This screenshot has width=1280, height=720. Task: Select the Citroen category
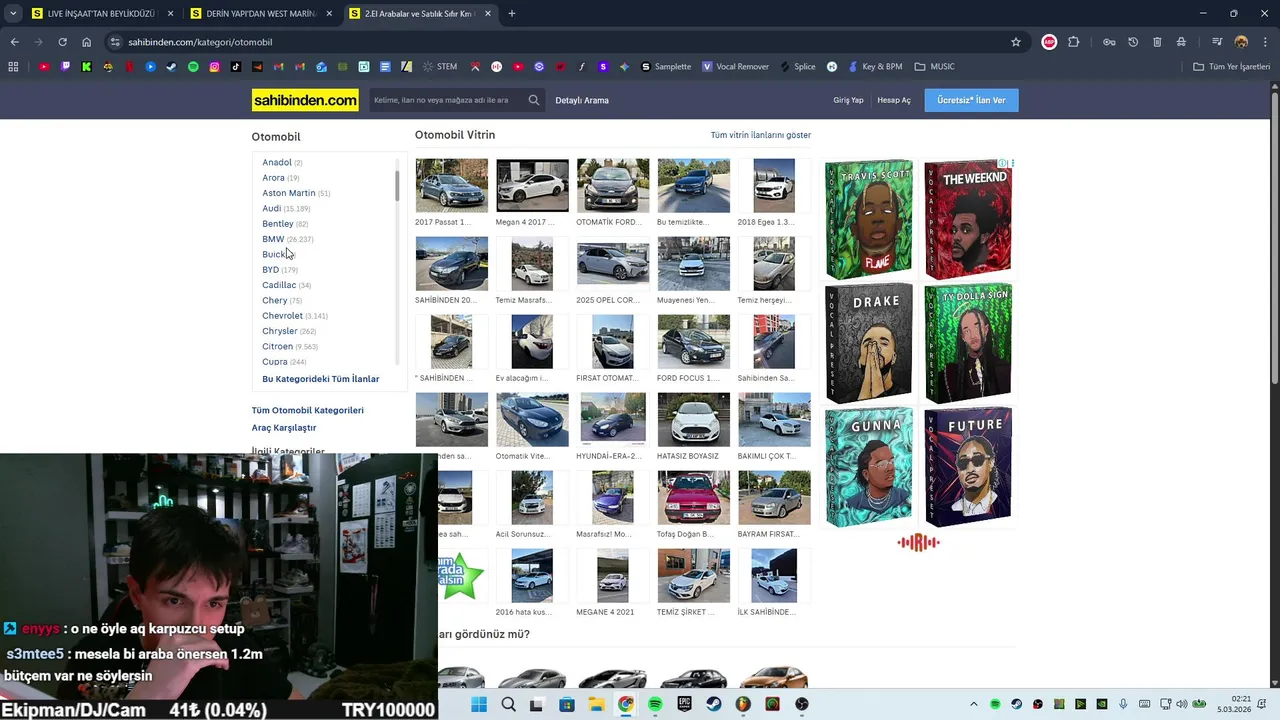click(277, 346)
